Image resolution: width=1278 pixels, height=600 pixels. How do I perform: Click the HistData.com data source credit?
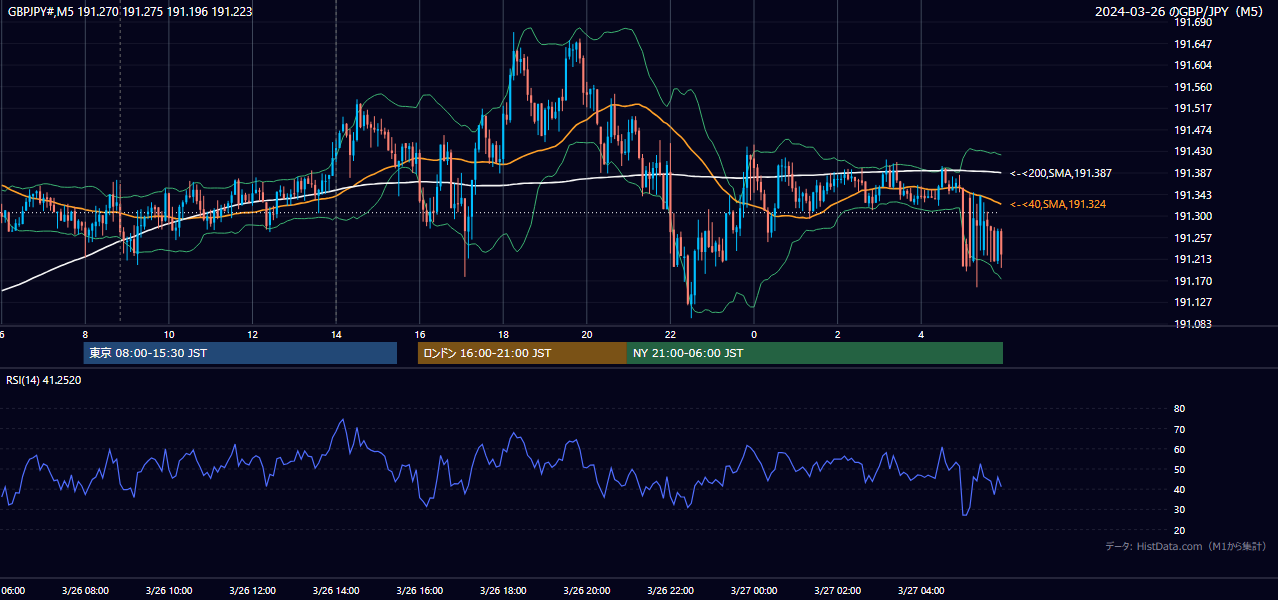(1186, 546)
